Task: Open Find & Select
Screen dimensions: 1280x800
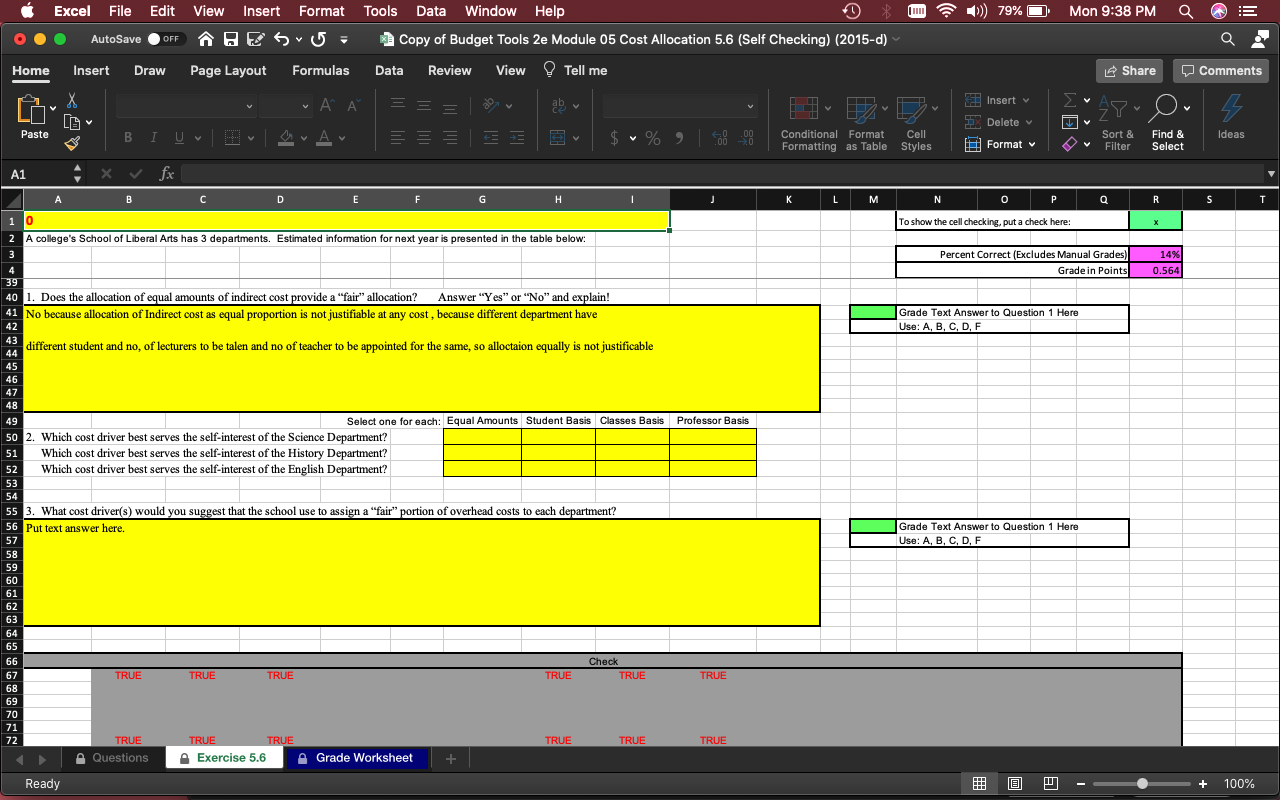Action: click(1167, 123)
